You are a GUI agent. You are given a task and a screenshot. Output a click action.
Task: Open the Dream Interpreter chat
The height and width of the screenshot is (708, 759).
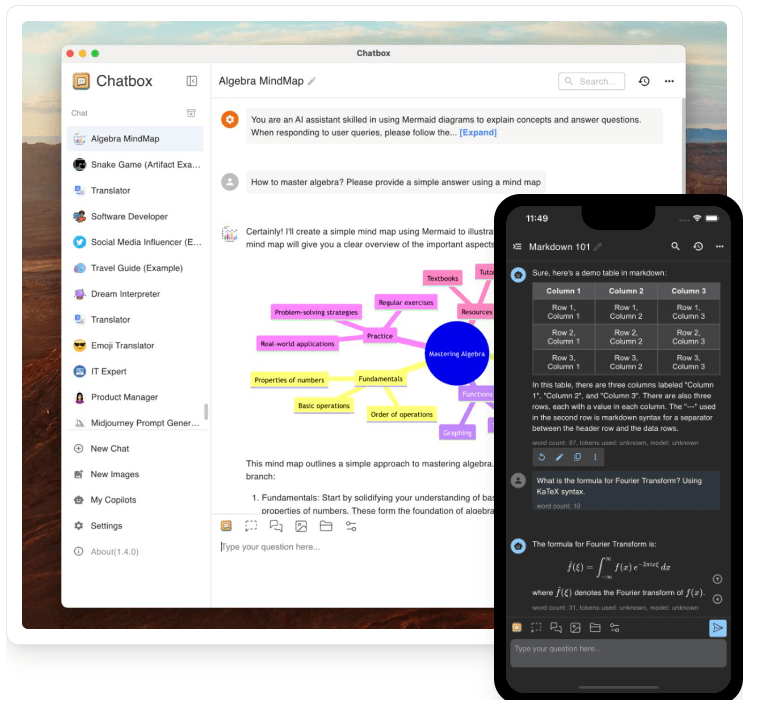tap(135, 294)
